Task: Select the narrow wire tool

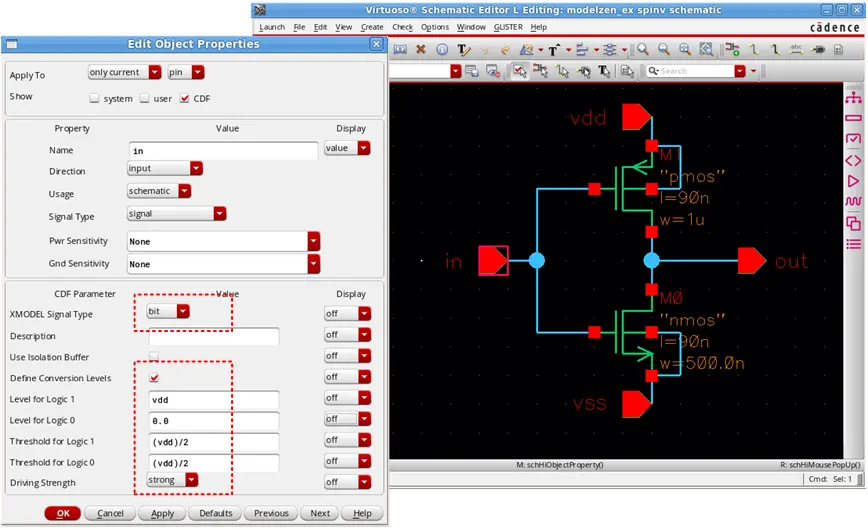Action: pos(754,49)
